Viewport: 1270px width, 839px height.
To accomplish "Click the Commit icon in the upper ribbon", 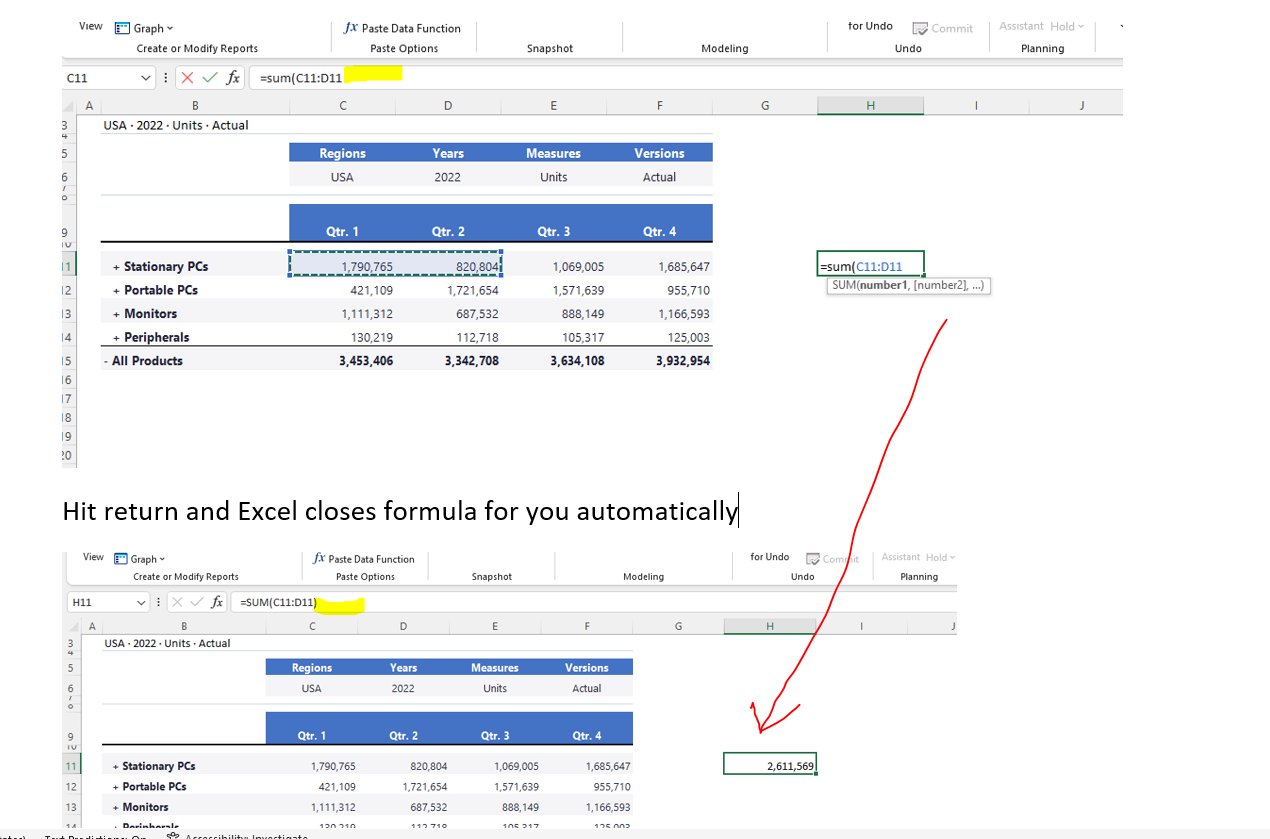I will pos(920,28).
